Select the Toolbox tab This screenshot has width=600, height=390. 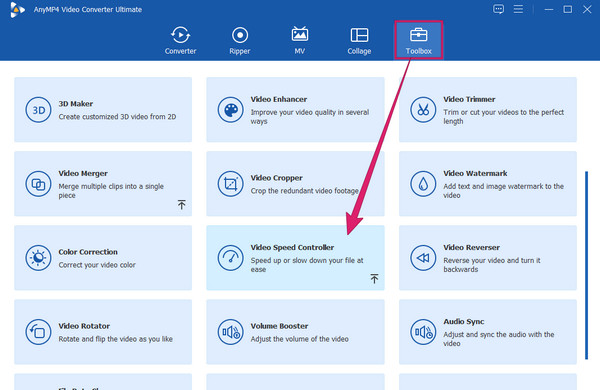(x=419, y=40)
